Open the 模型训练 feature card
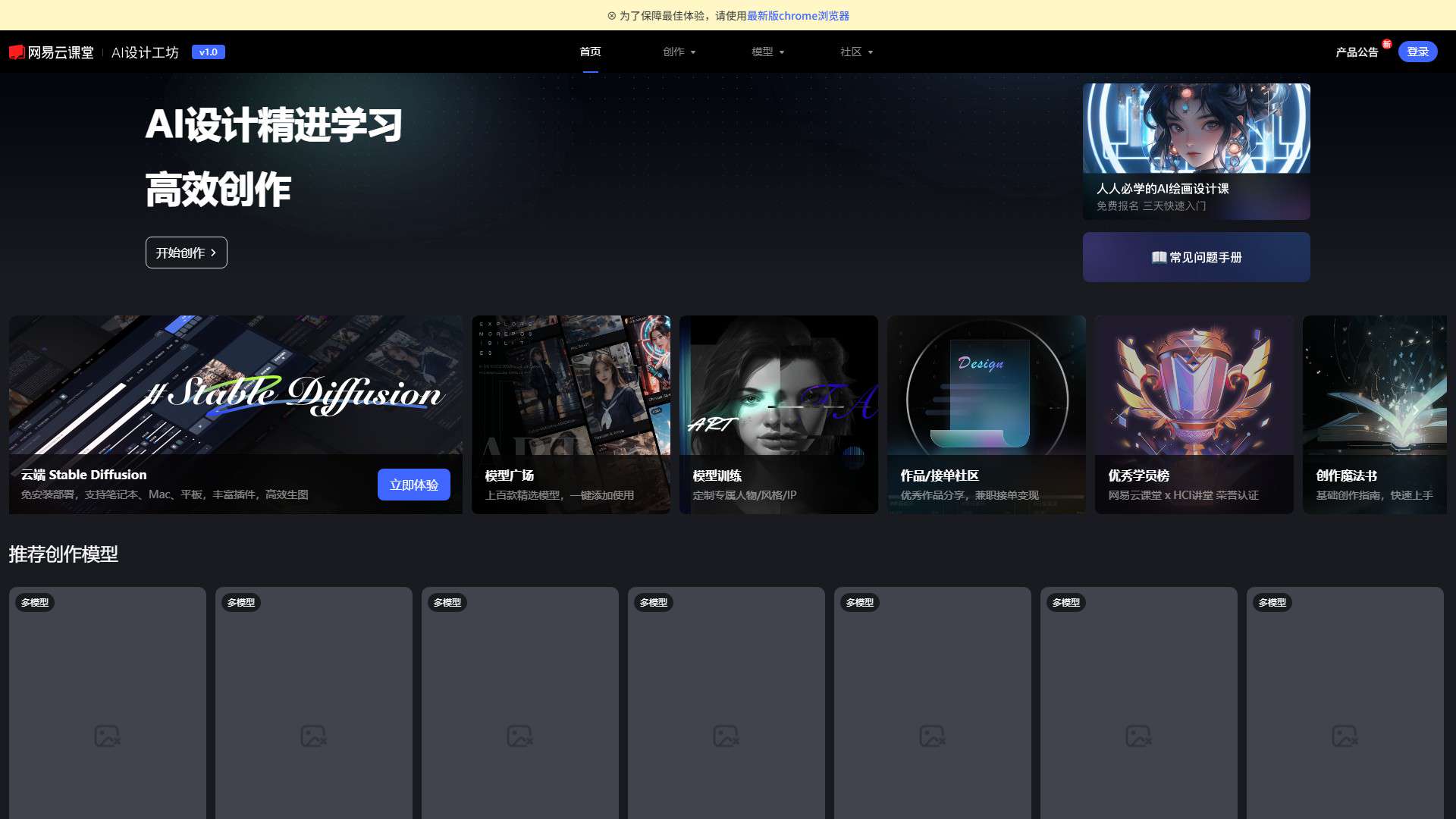The height and width of the screenshot is (819, 1456). (x=779, y=415)
